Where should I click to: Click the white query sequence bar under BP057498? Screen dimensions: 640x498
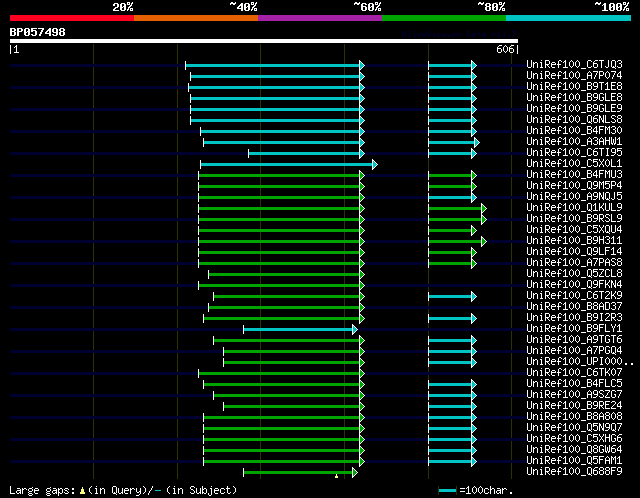pos(264,41)
